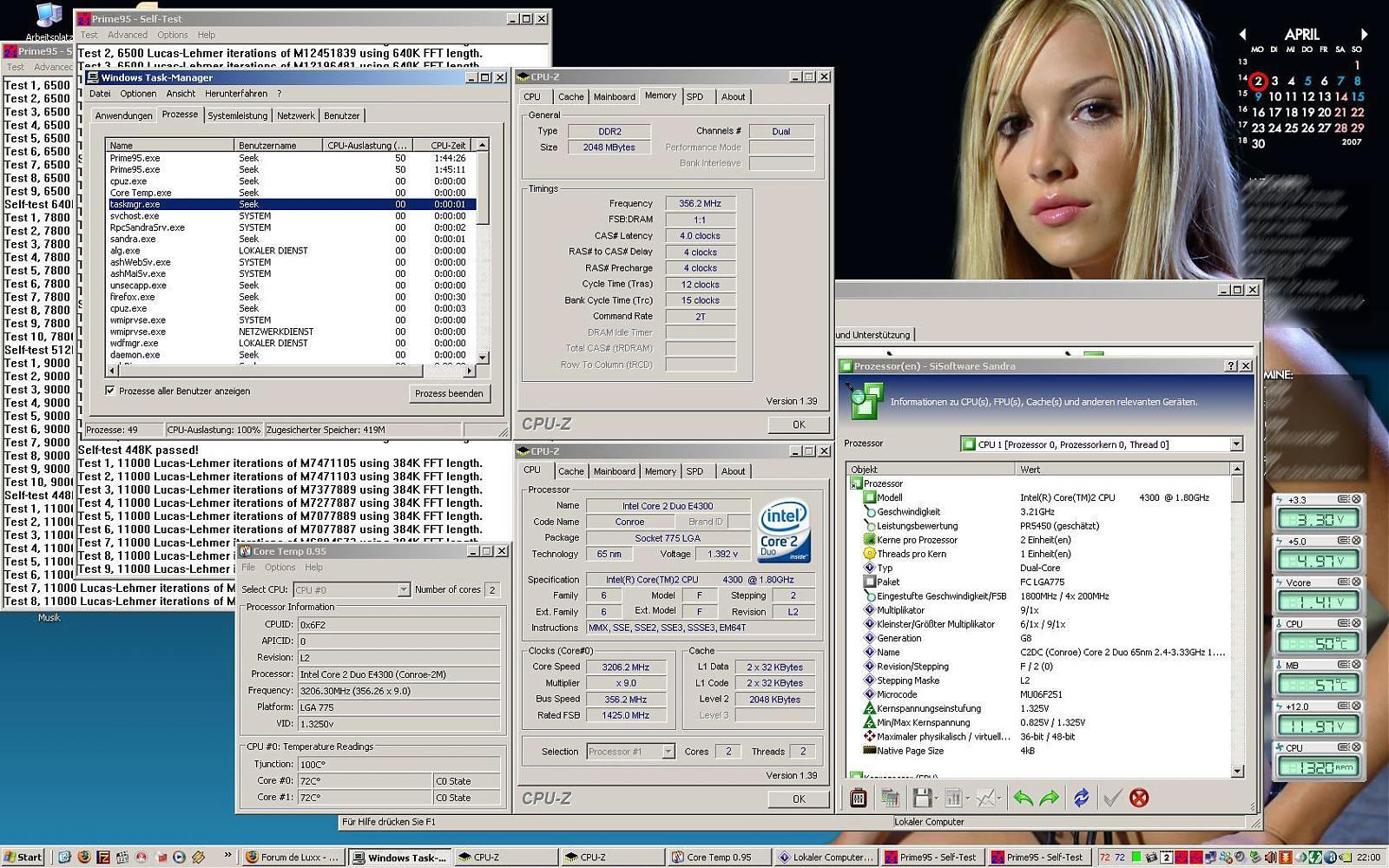1389x868 pixels.
Task: Close the Vcore sensor gadget
Action: [x=1356, y=582]
